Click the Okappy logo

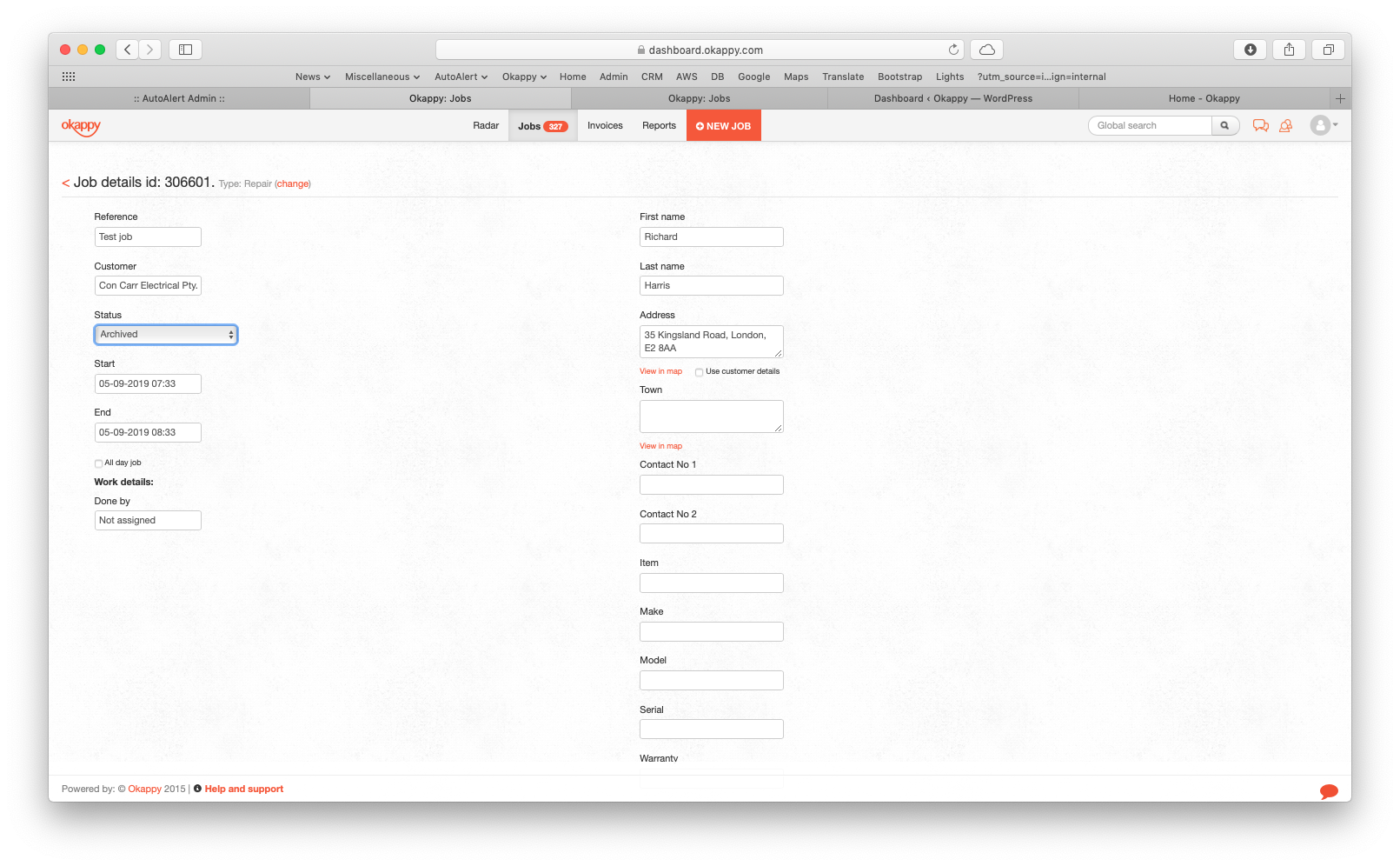(x=81, y=126)
